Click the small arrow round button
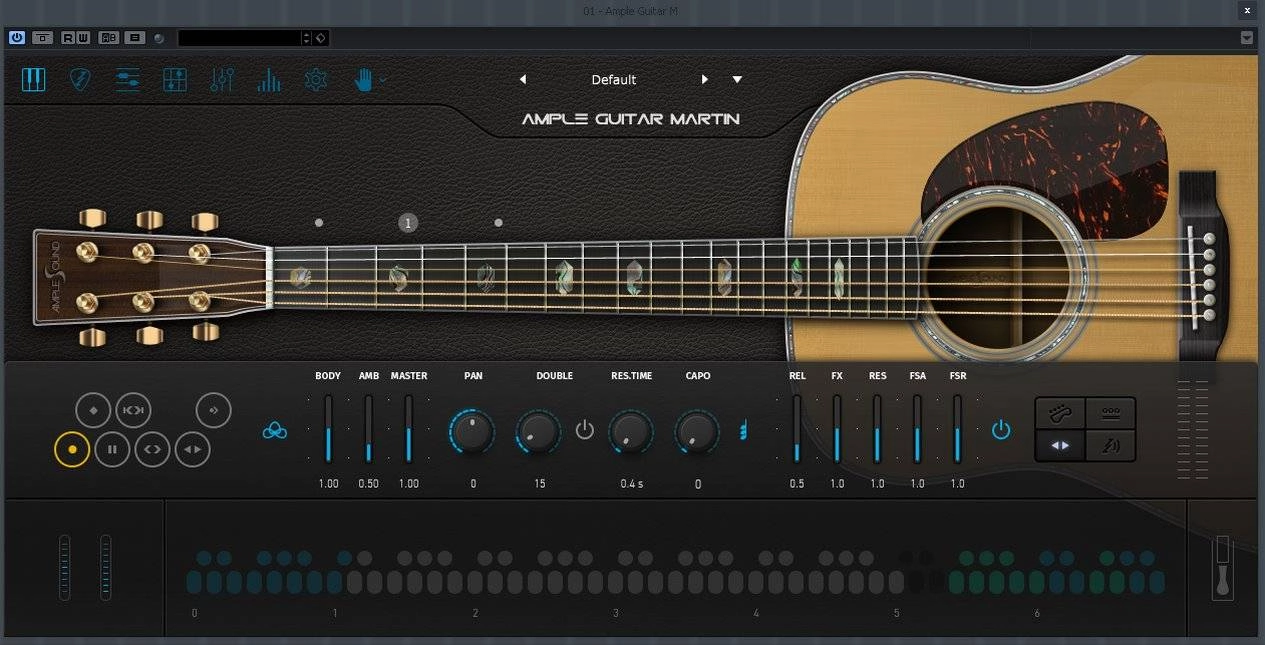The height and width of the screenshot is (645, 1265). pyautogui.click(x=213, y=410)
